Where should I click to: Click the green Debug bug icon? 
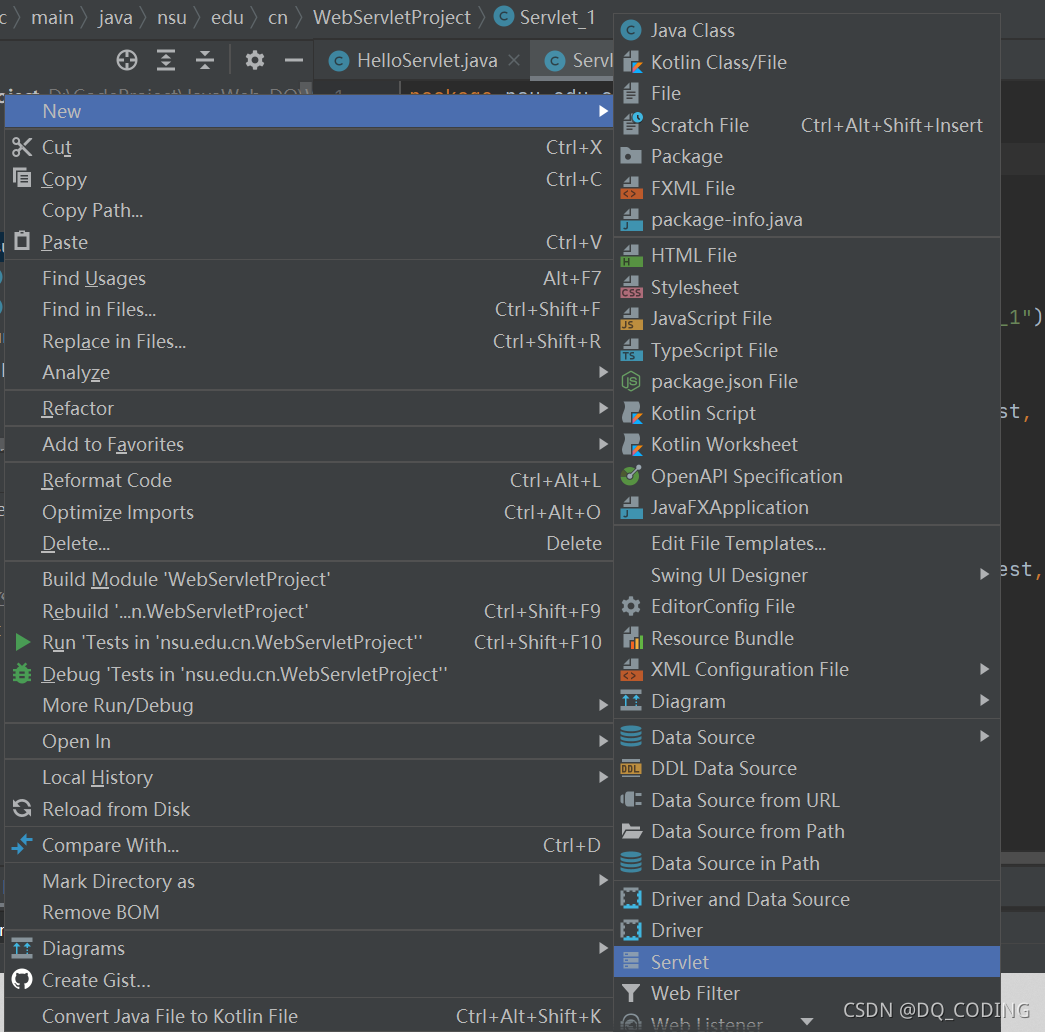[22, 673]
